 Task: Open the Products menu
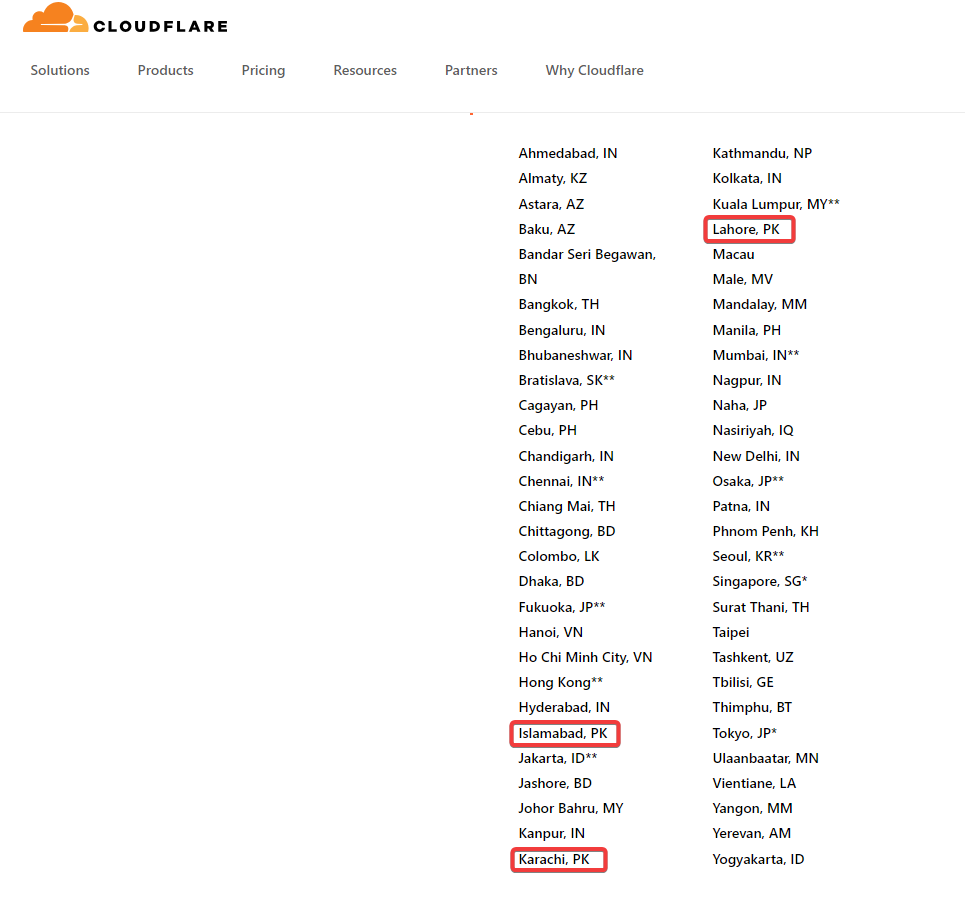click(x=166, y=70)
